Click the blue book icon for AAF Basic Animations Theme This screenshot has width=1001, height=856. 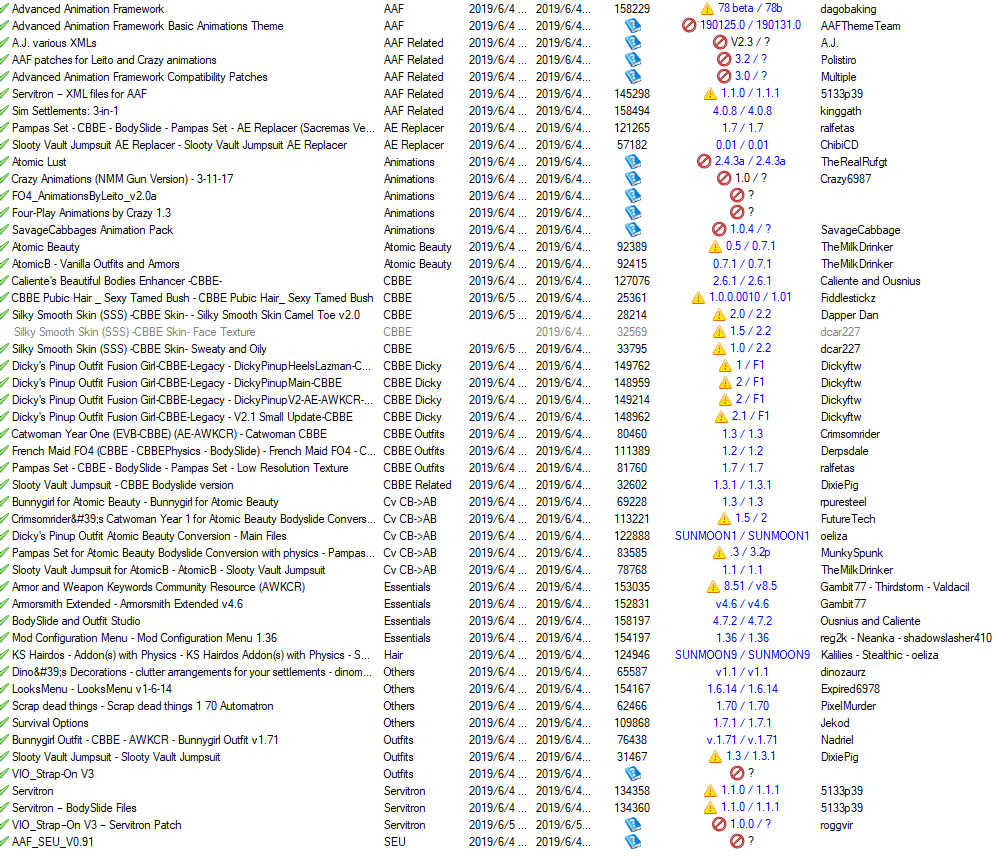(x=632, y=26)
